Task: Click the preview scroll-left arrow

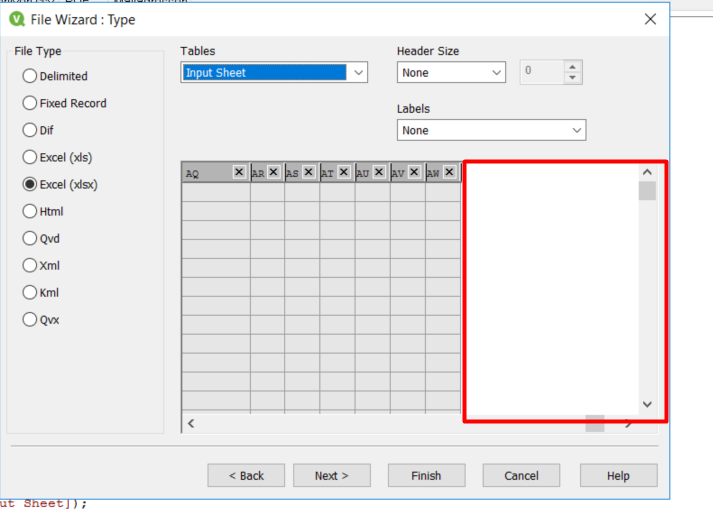Action: 191,423
